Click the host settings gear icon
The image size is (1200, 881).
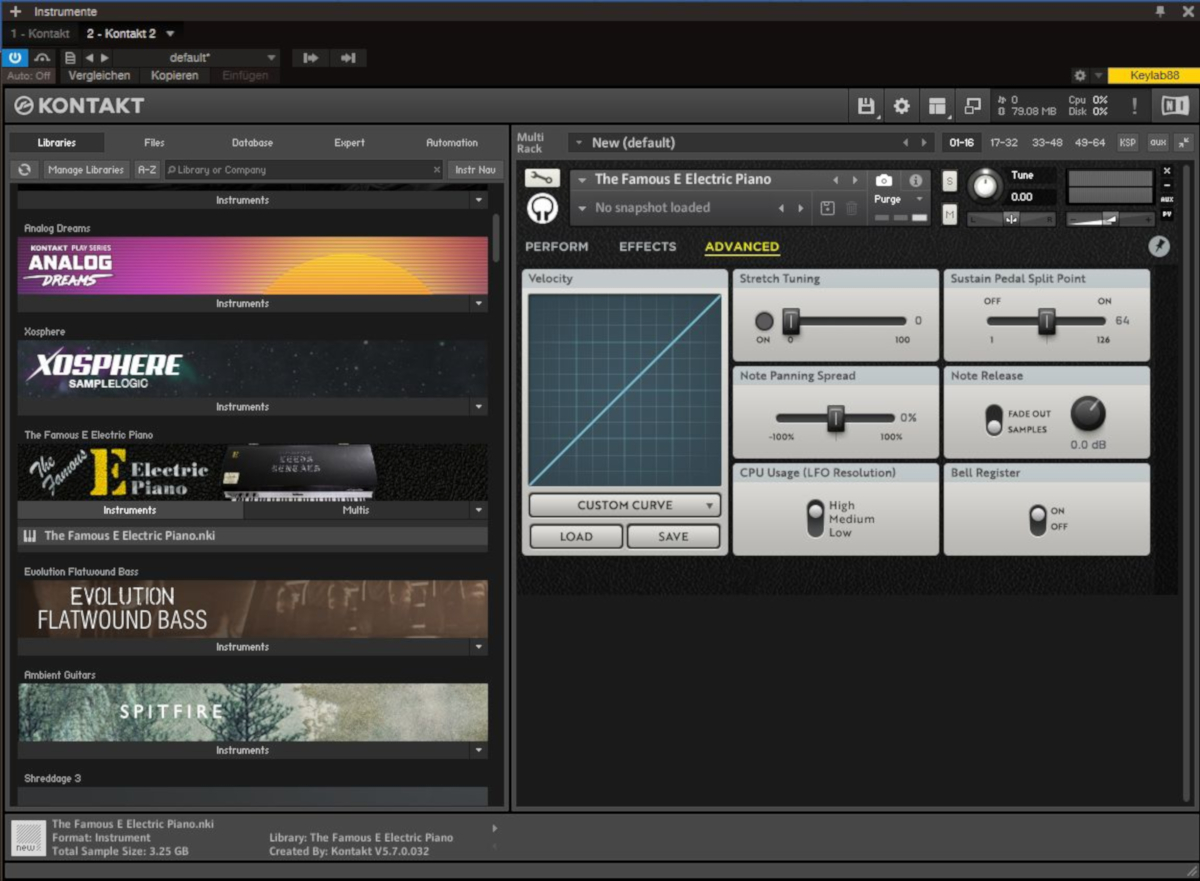[1079, 76]
